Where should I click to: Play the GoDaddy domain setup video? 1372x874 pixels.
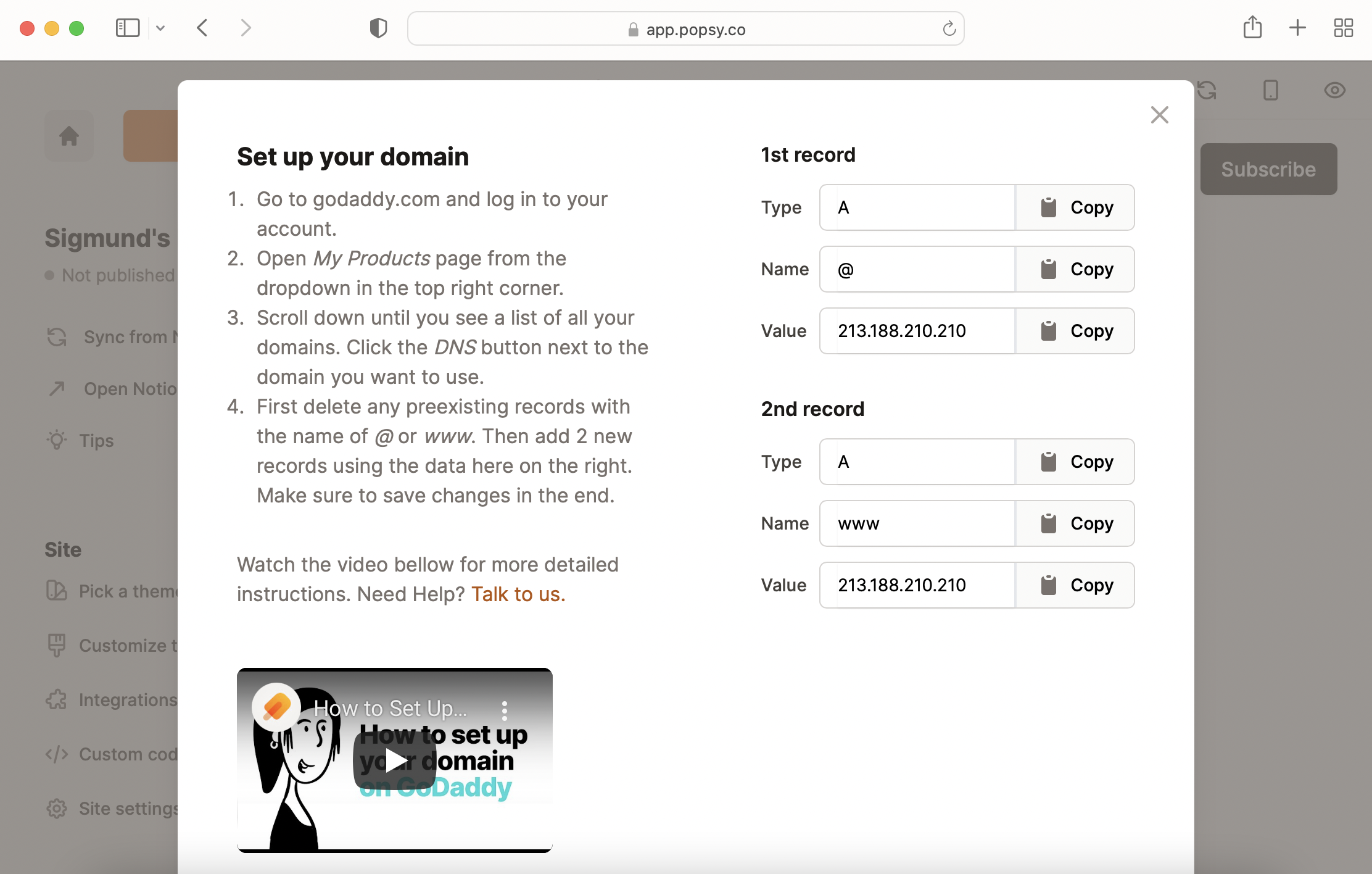[x=395, y=760]
